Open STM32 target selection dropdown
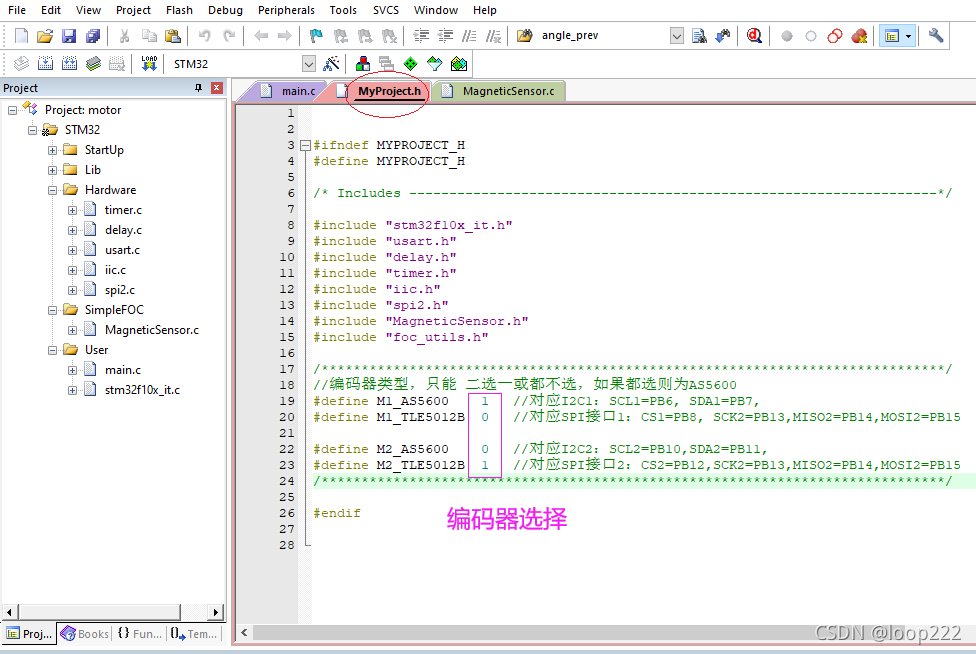 point(309,63)
